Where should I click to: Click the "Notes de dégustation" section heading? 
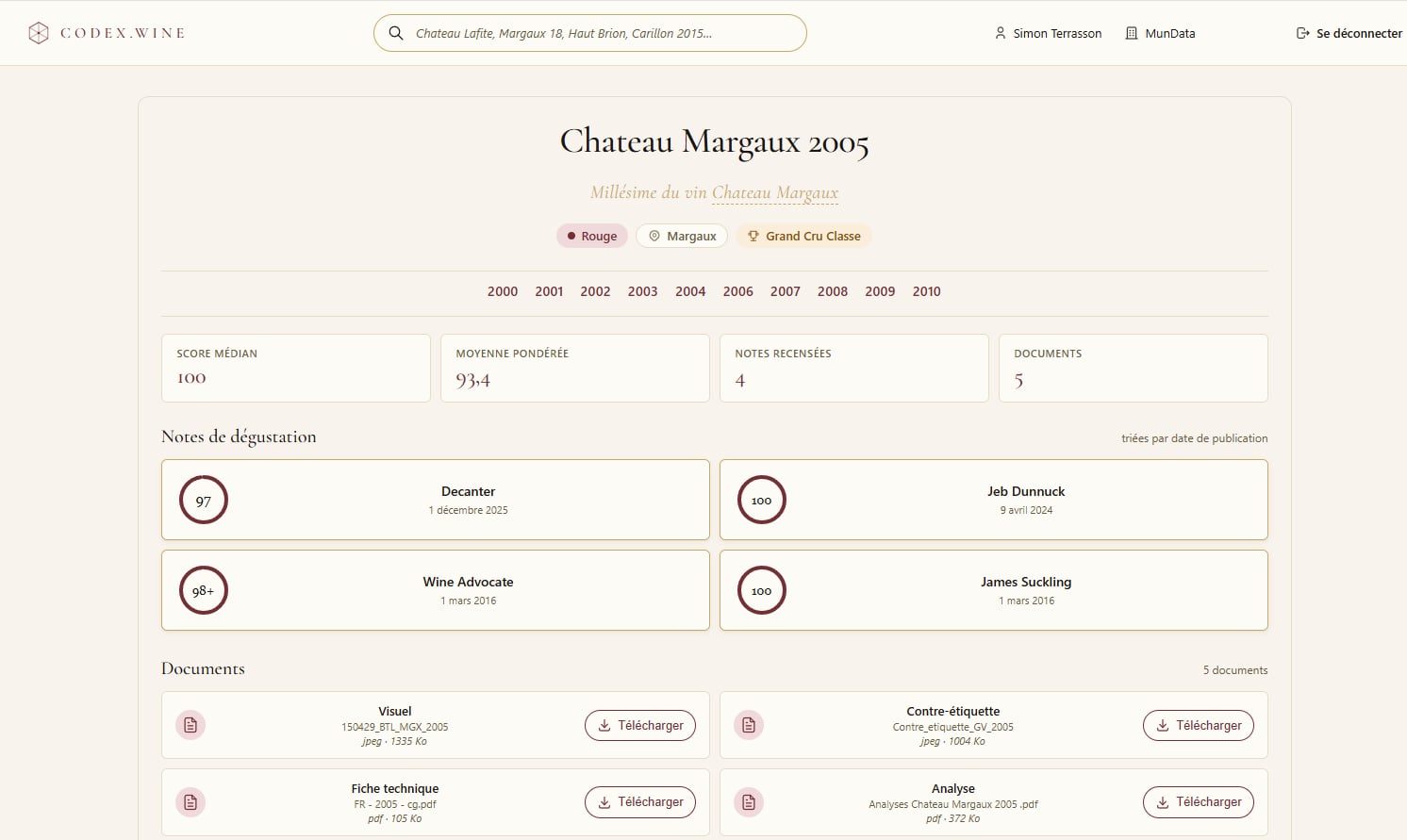coord(239,436)
